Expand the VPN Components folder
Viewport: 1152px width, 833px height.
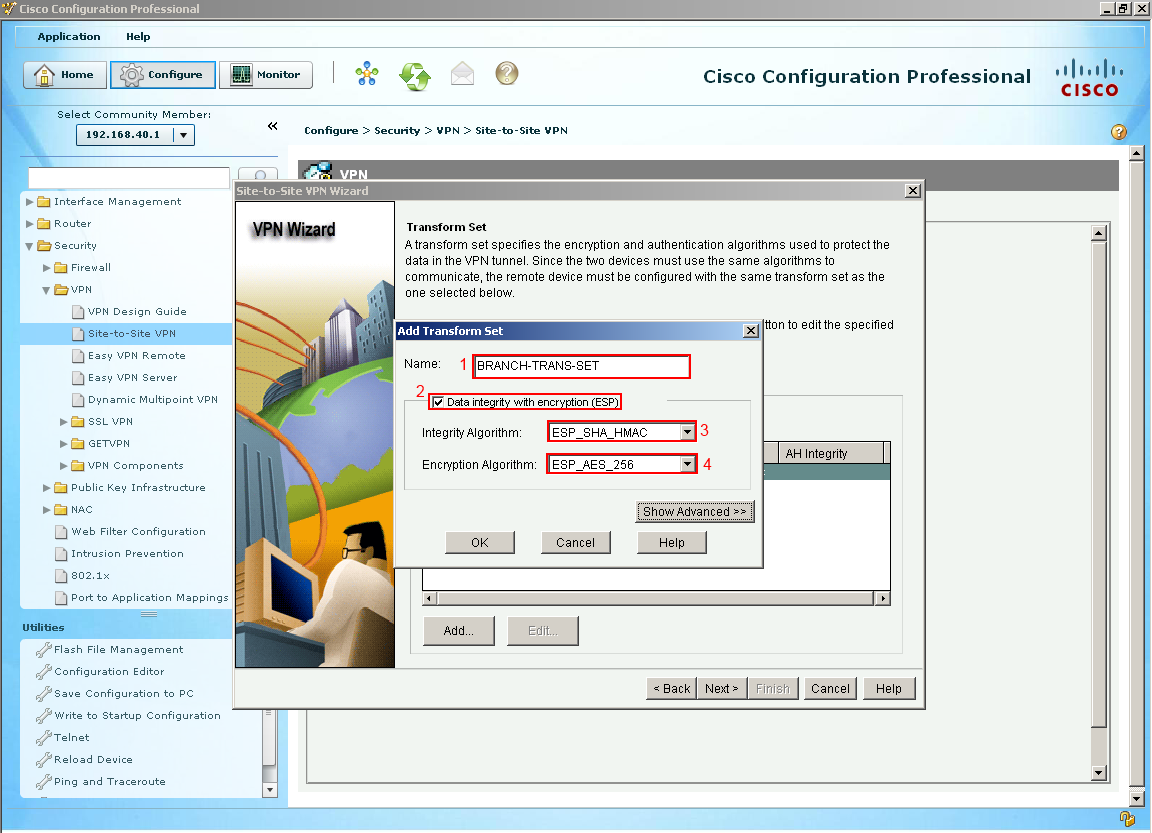click(64, 466)
